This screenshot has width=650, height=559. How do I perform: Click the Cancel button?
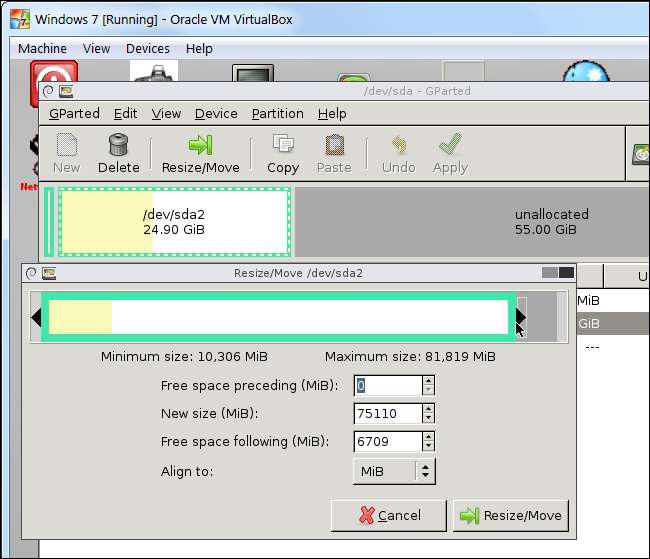coord(389,516)
